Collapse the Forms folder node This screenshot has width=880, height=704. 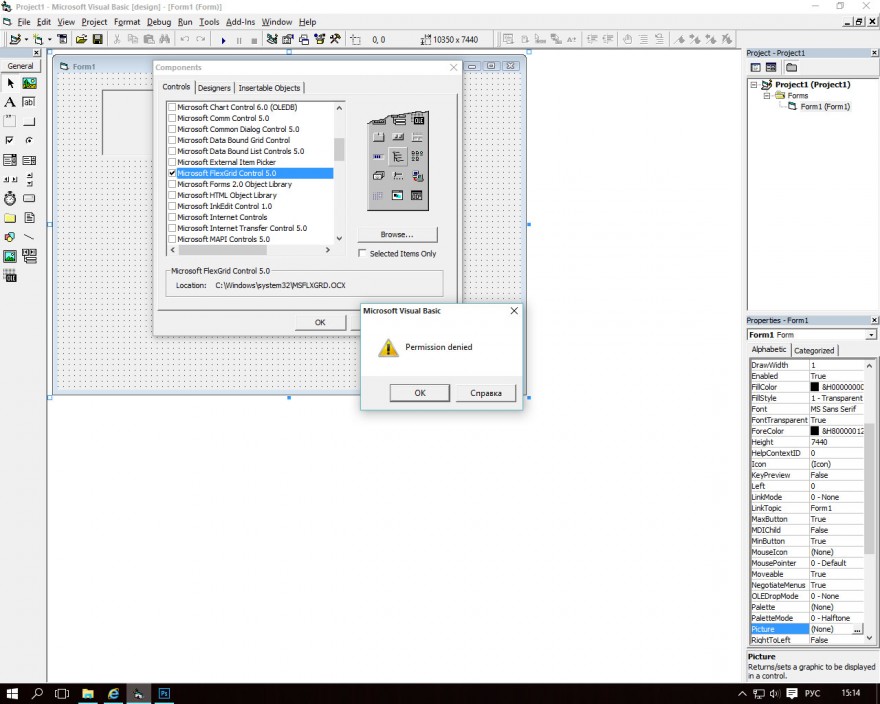point(767,96)
